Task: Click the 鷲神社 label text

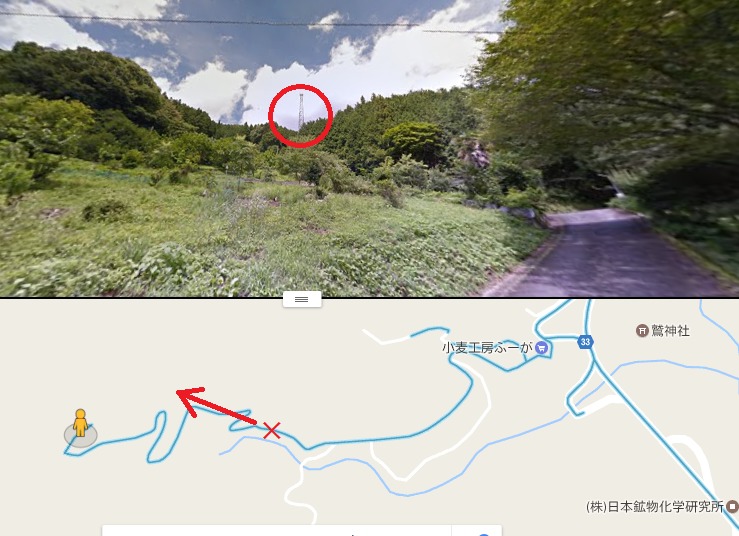Action: pos(670,330)
